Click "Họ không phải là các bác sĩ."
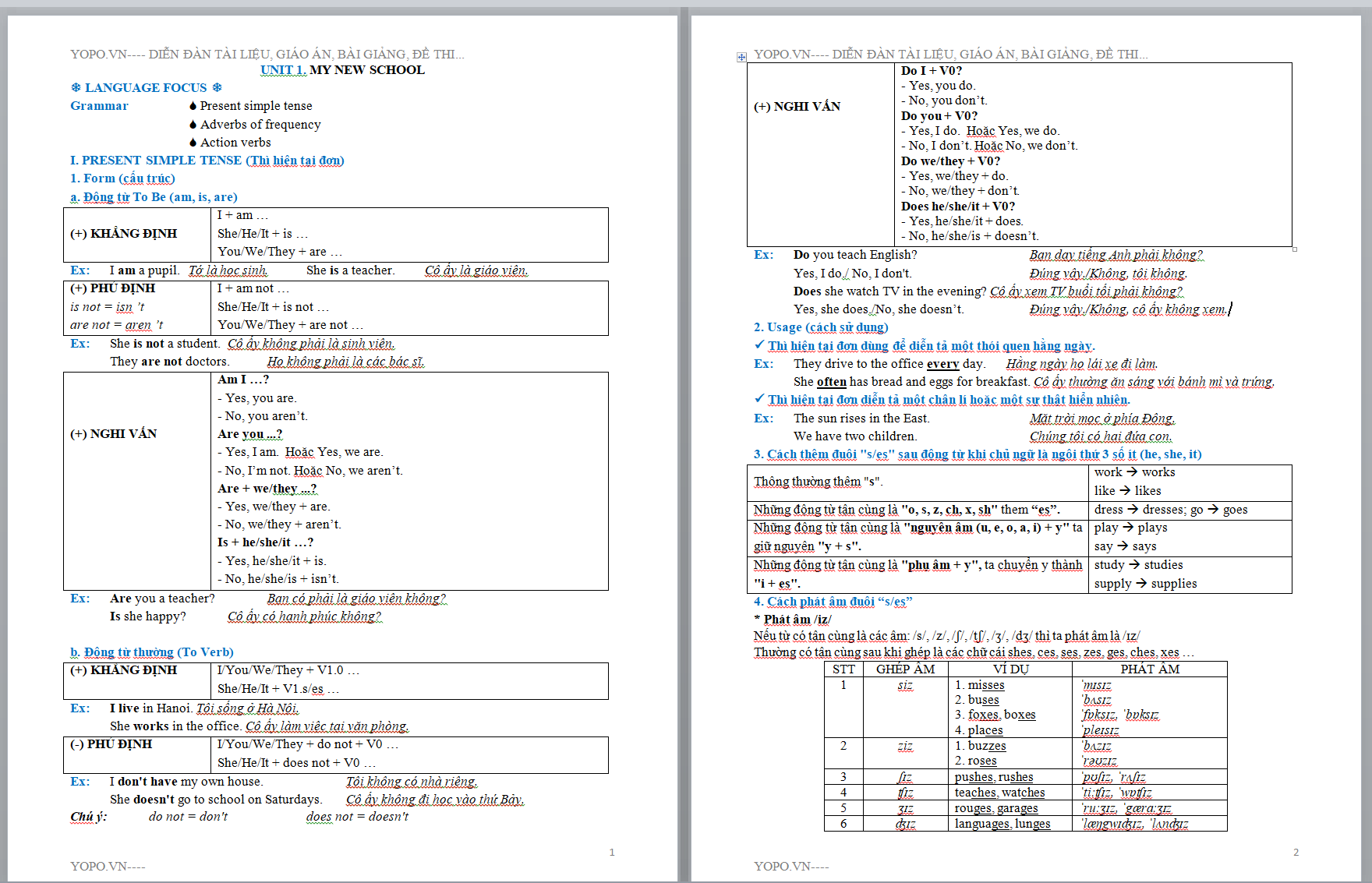Viewport: 1372px width, 883px height. pyautogui.click(x=345, y=362)
